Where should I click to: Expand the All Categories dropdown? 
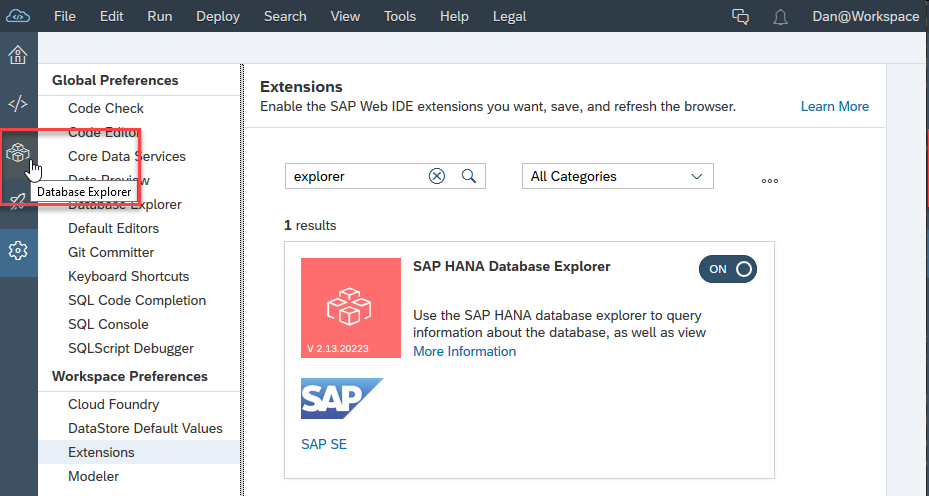(x=617, y=176)
